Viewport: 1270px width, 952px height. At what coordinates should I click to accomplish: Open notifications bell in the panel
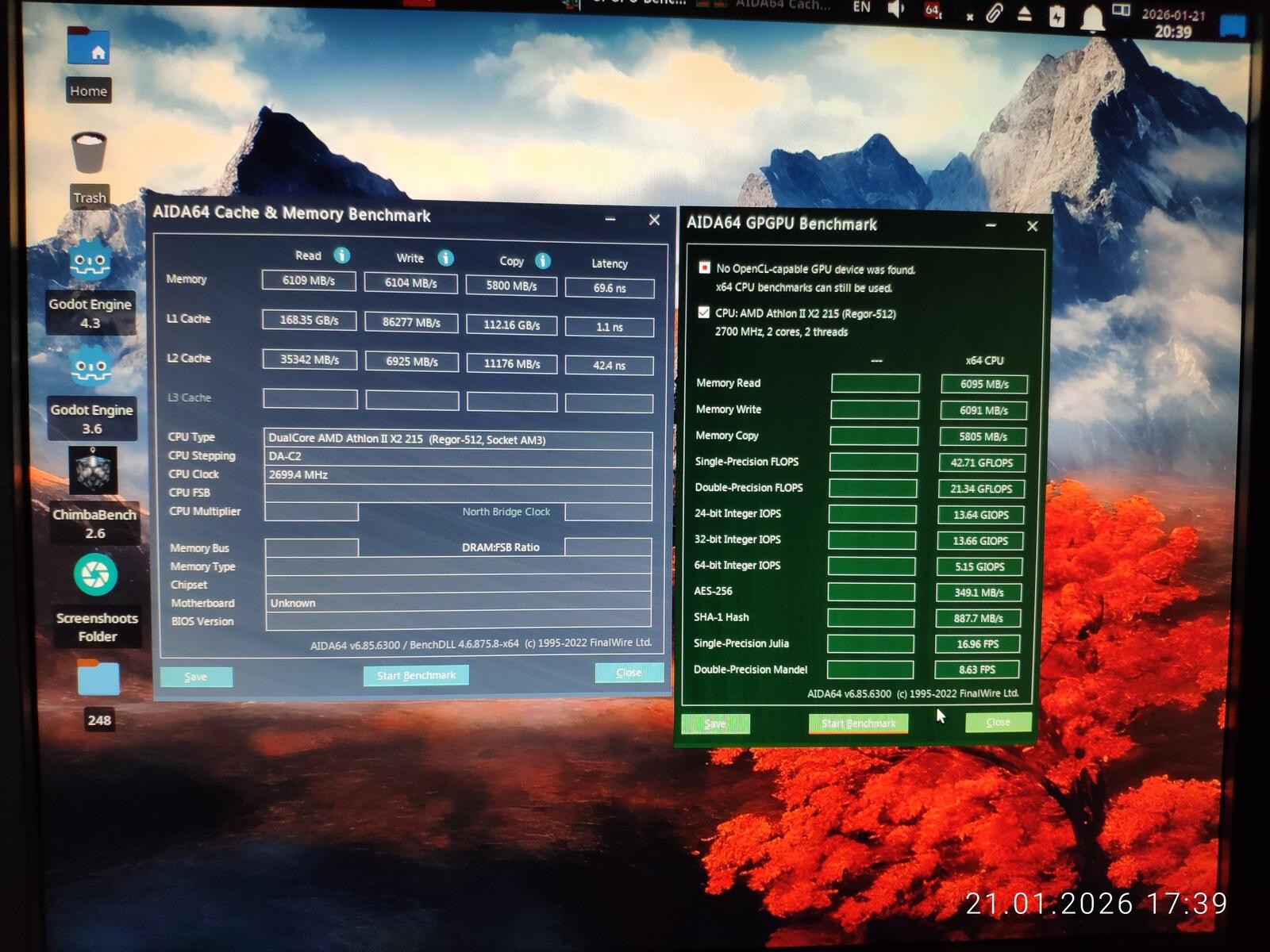(1093, 18)
